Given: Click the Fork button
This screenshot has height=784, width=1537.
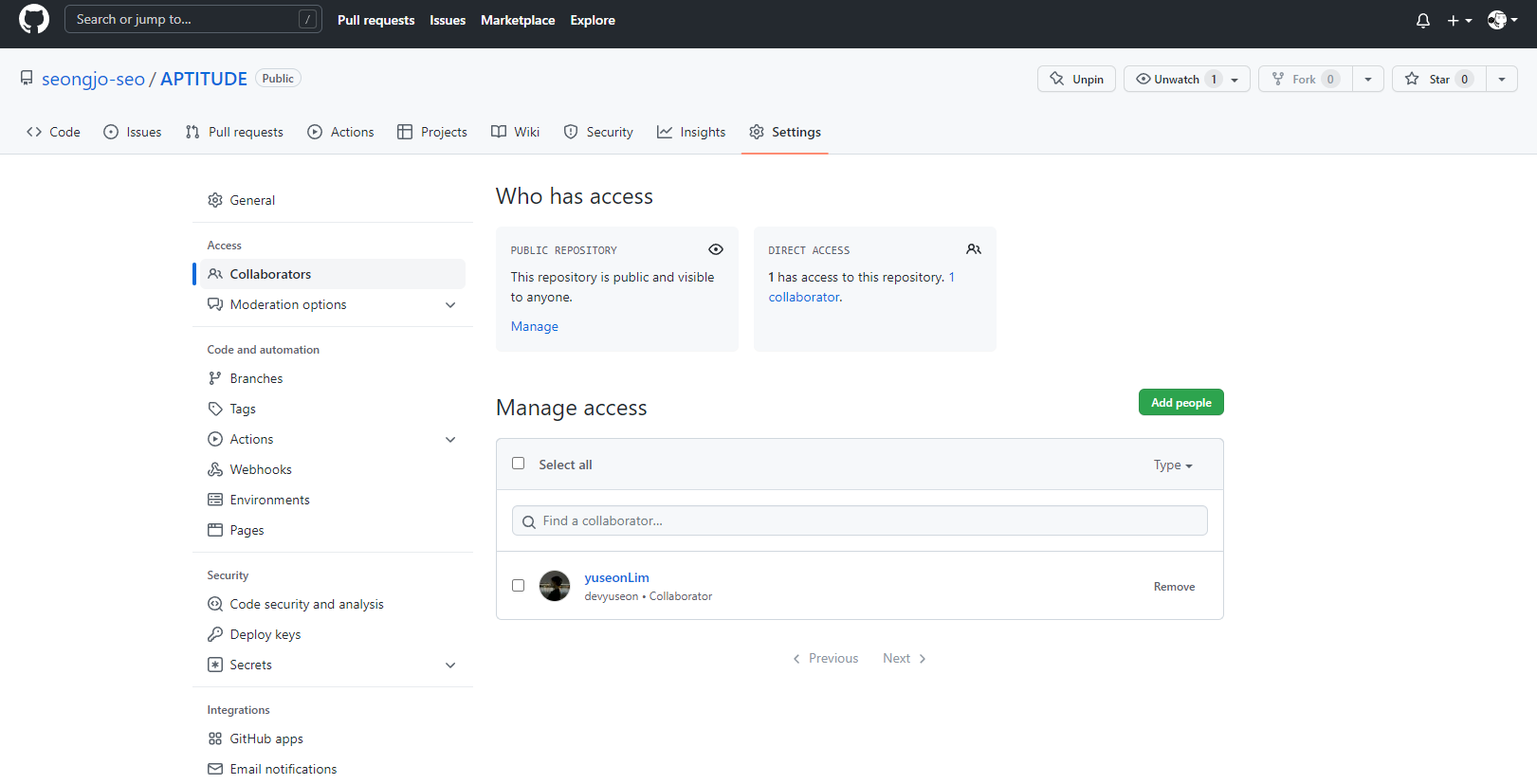Looking at the screenshot, I should pyautogui.click(x=1306, y=79).
